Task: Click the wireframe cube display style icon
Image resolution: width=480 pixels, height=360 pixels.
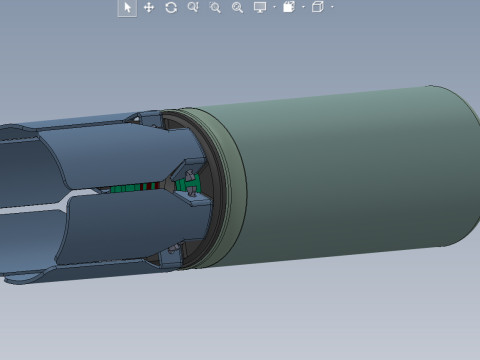Action: [318, 7]
